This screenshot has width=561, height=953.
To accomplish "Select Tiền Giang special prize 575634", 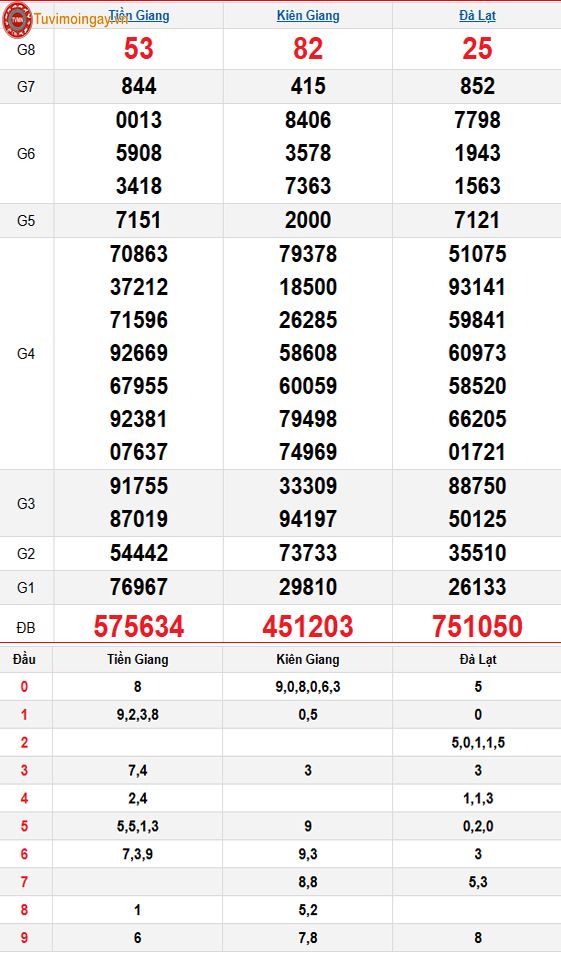I will point(139,626).
